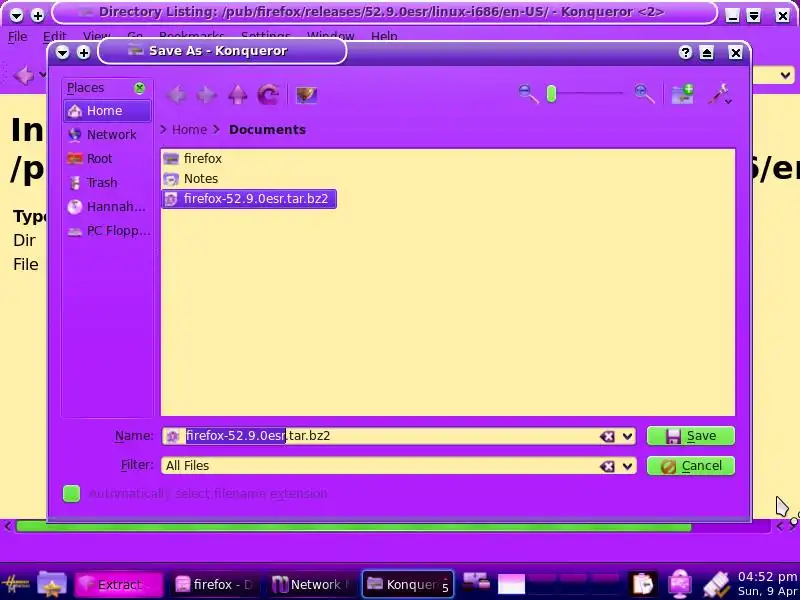800x600 pixels.
Task: Select the firefox-52.9.0esr.tar.bz2 file
Action: [249, 198]
